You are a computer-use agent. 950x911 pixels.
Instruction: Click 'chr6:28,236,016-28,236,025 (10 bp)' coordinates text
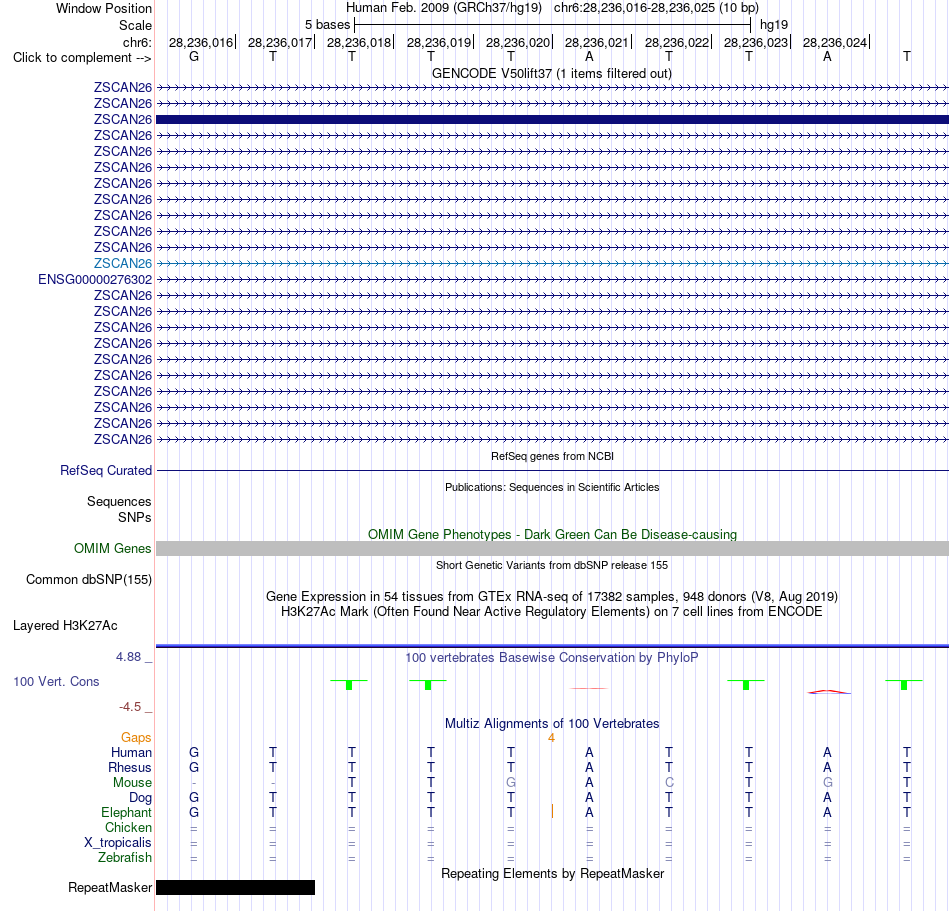click(656, 8)
